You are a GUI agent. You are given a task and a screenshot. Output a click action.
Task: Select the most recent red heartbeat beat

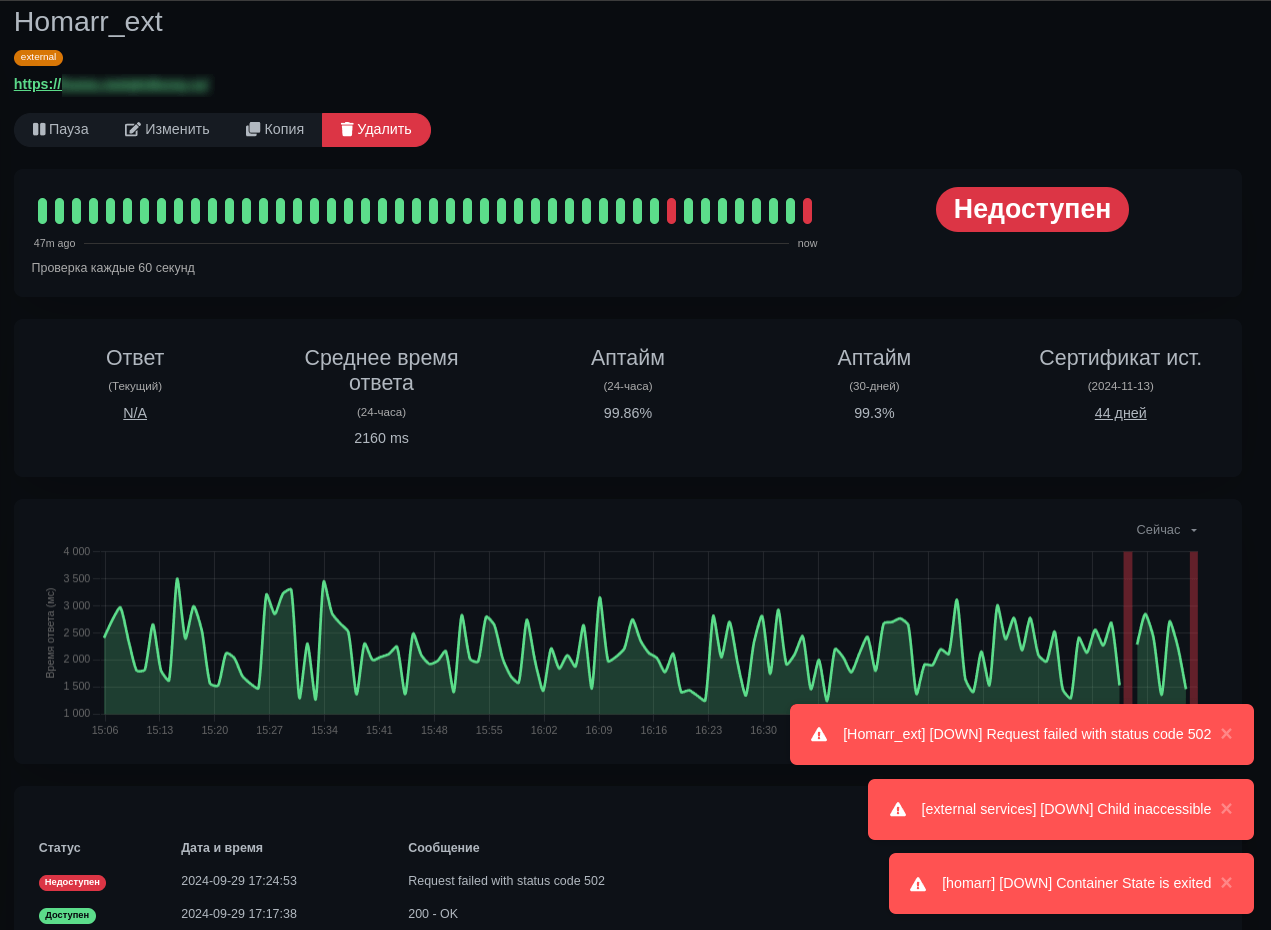click(807, 211)
